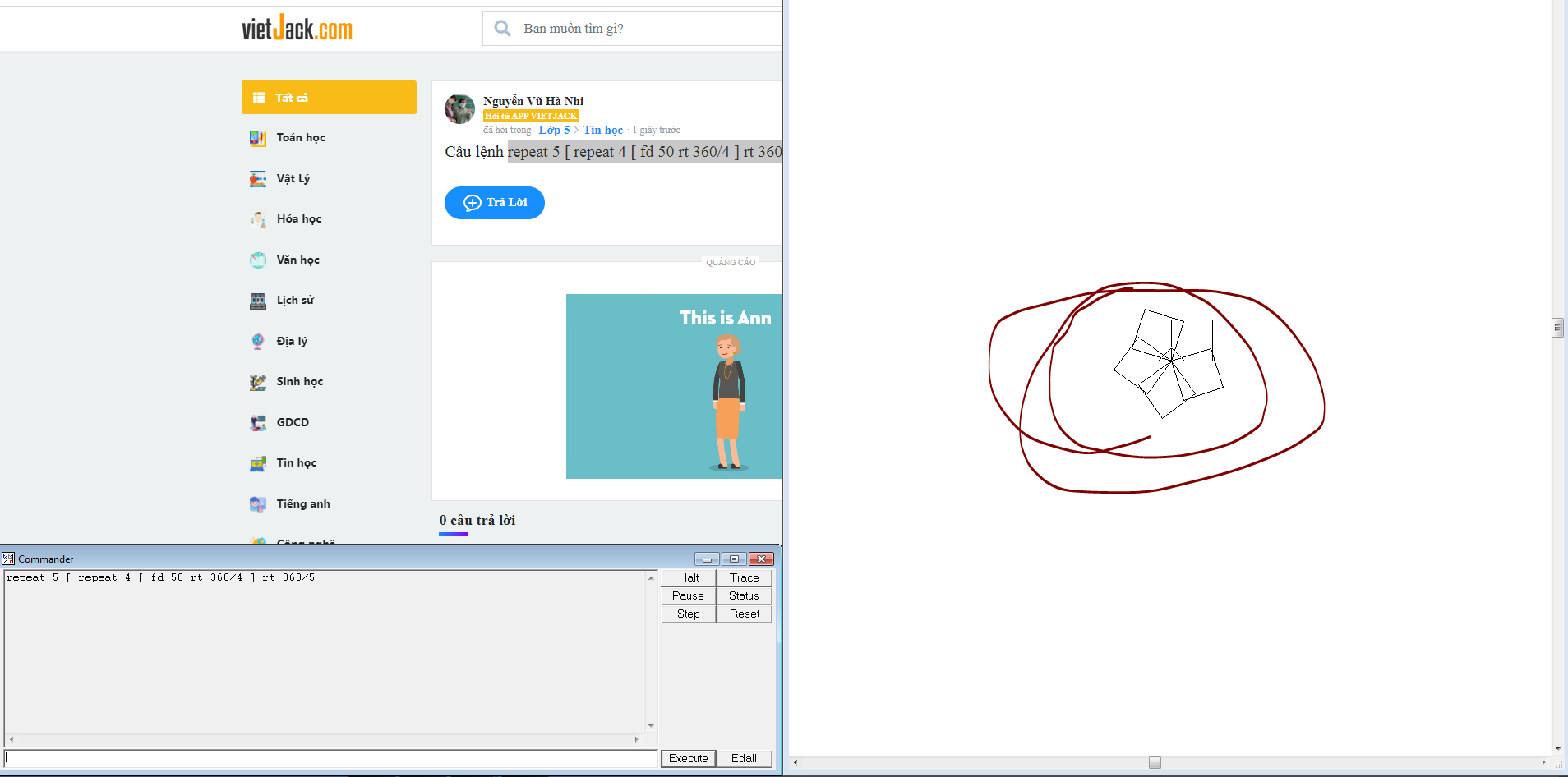Click the history pane scroll down arrow

pyautogui.click(x=651, y=726)
